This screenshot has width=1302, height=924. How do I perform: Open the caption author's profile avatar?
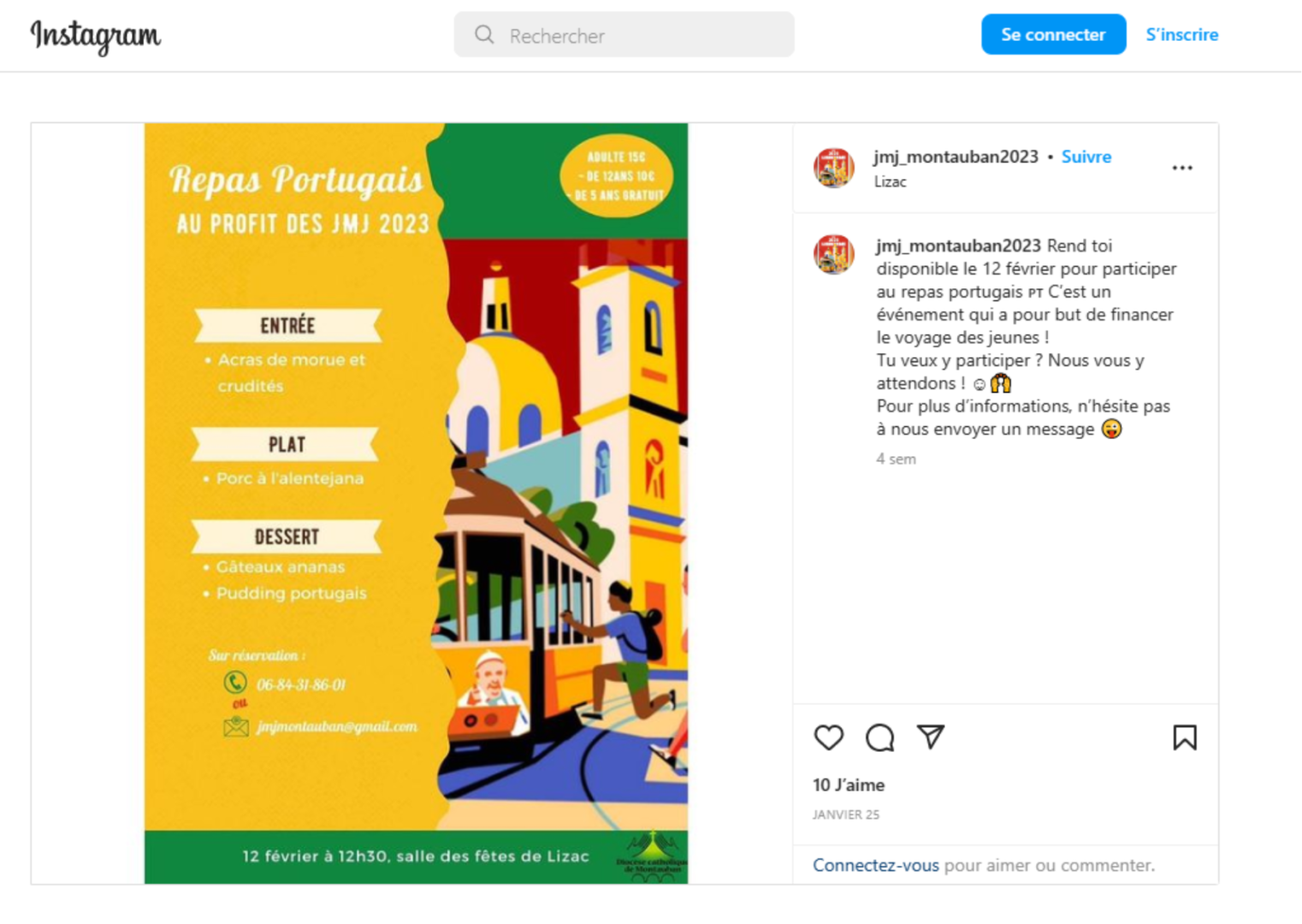click(834, 255)
